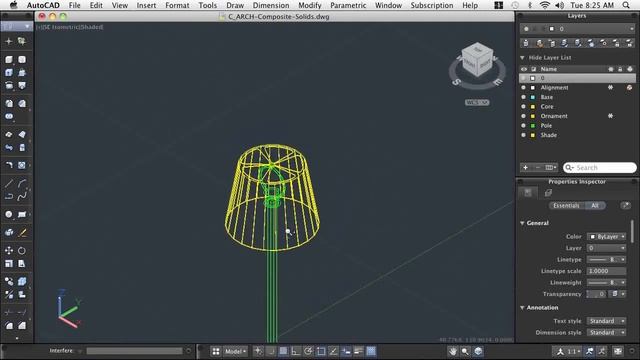Select the Spline curve tool
The height and width of the screenshot is (360, 640).
click(x=22, y=196)
